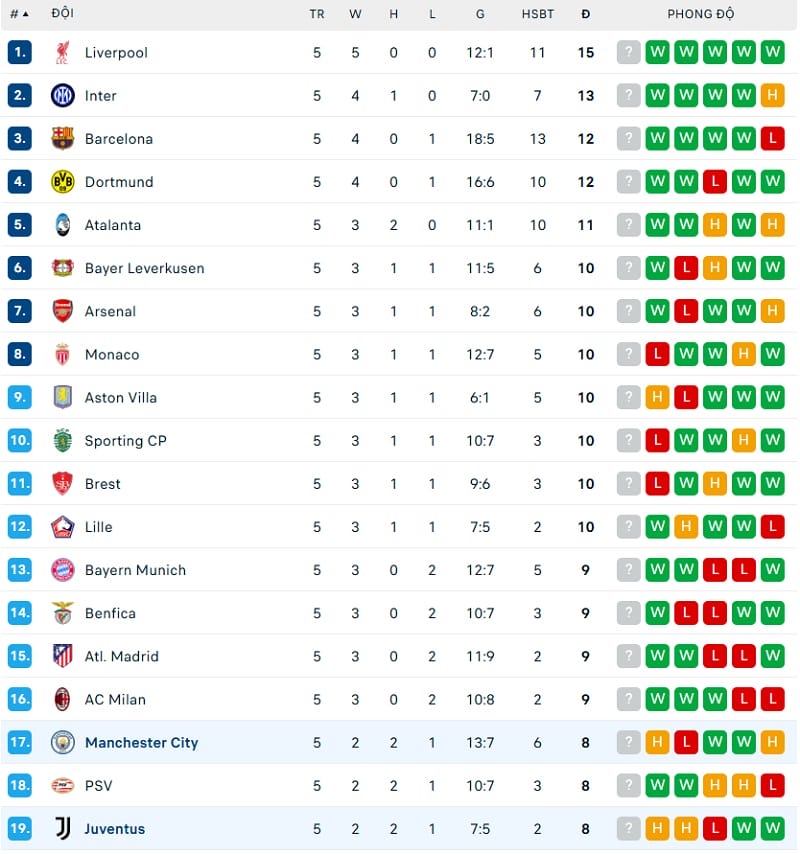This screenshot has height=854, width=800.
Task: Sort by the HSBT goal difference header
Action: point(538,14)
